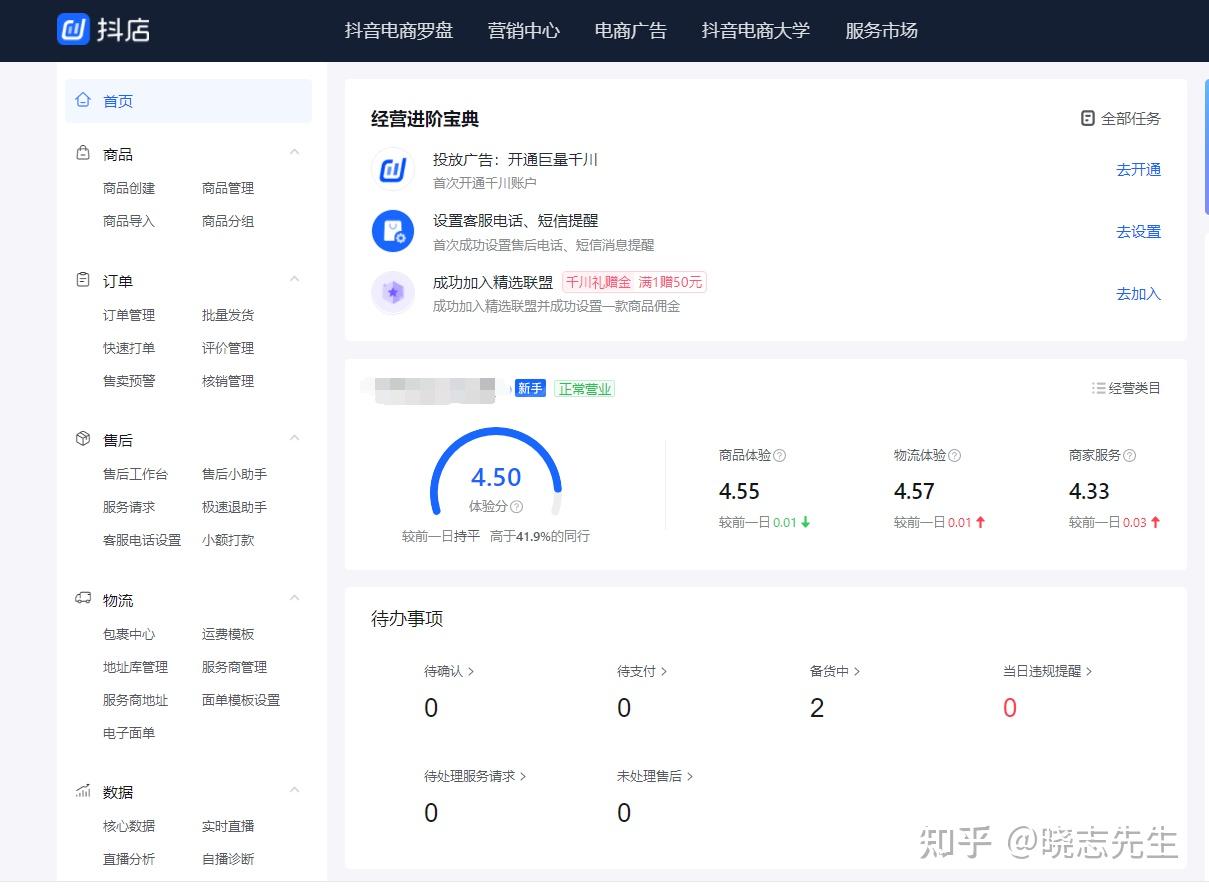
Task: Go to 评价管理
Action: 228,348
